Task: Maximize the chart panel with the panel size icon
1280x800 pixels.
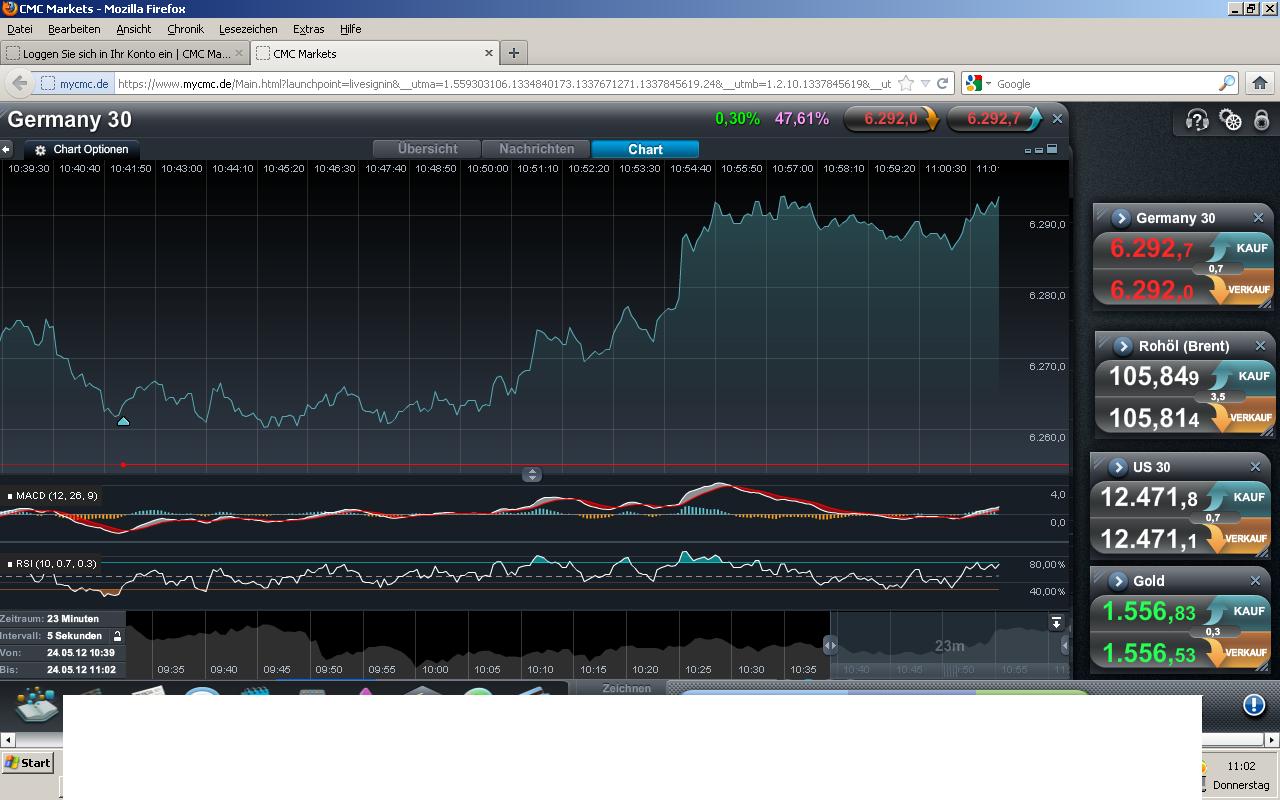Action: (1051, 149)
